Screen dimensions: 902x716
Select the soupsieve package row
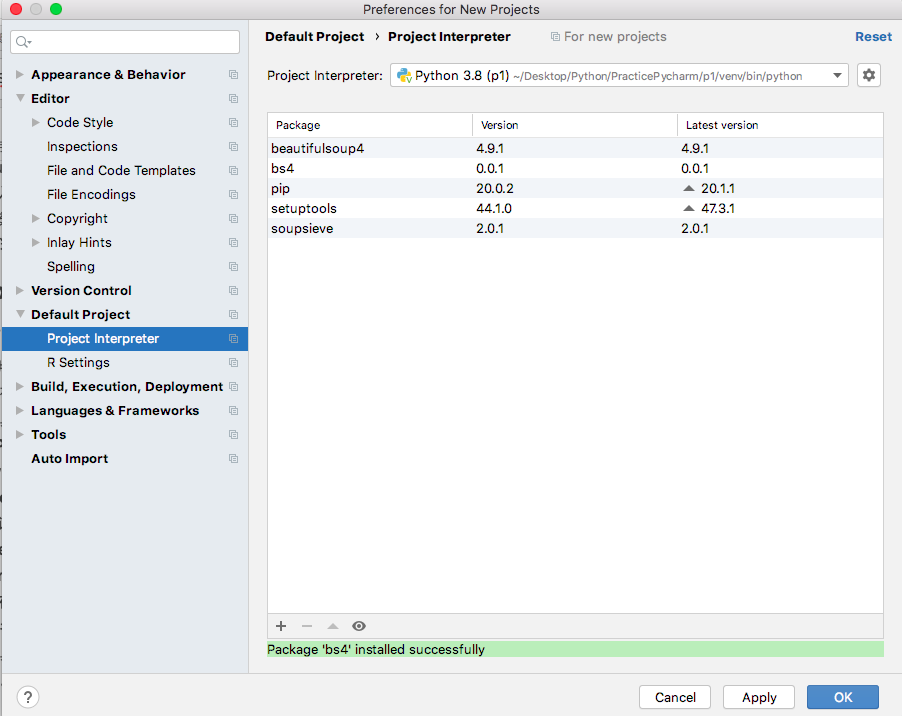pyautogui.click(x=575, y=228)
